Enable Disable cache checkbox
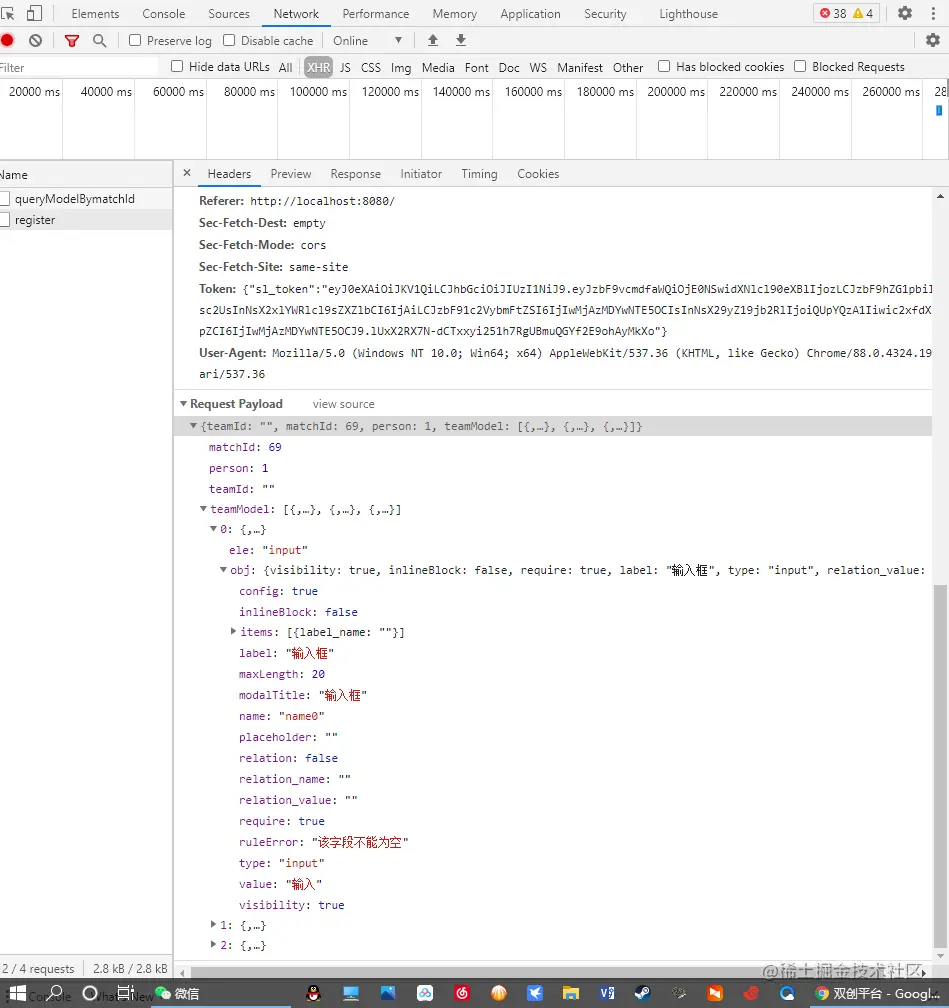The image size is (949, 1008). pyautogui.click(x=229, y=40)
